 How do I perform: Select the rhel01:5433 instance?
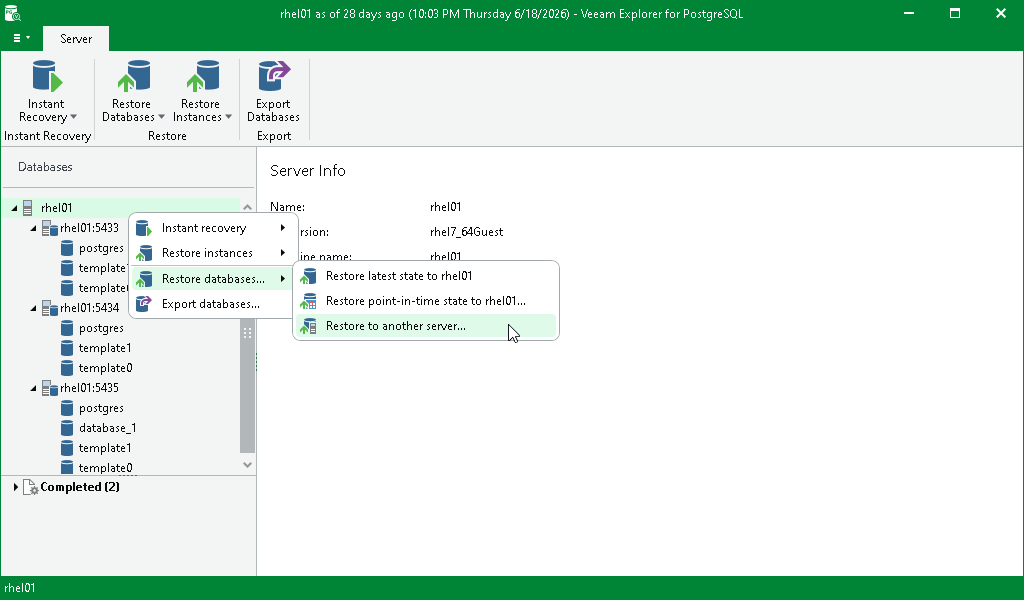pyautogui.click(x=89, y=228)
